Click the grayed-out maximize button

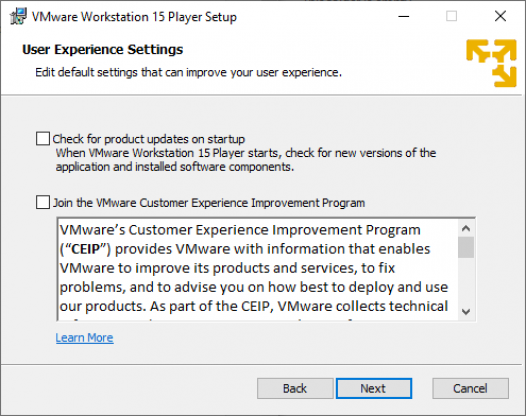[451, 16]
